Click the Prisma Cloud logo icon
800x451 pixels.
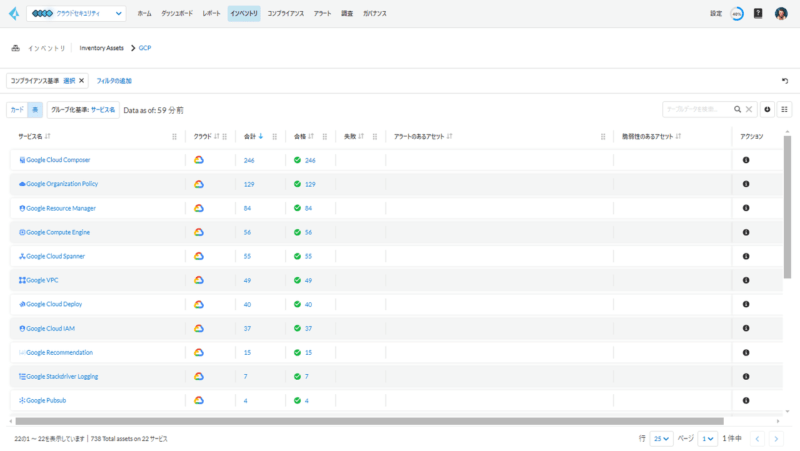point(15,14)
